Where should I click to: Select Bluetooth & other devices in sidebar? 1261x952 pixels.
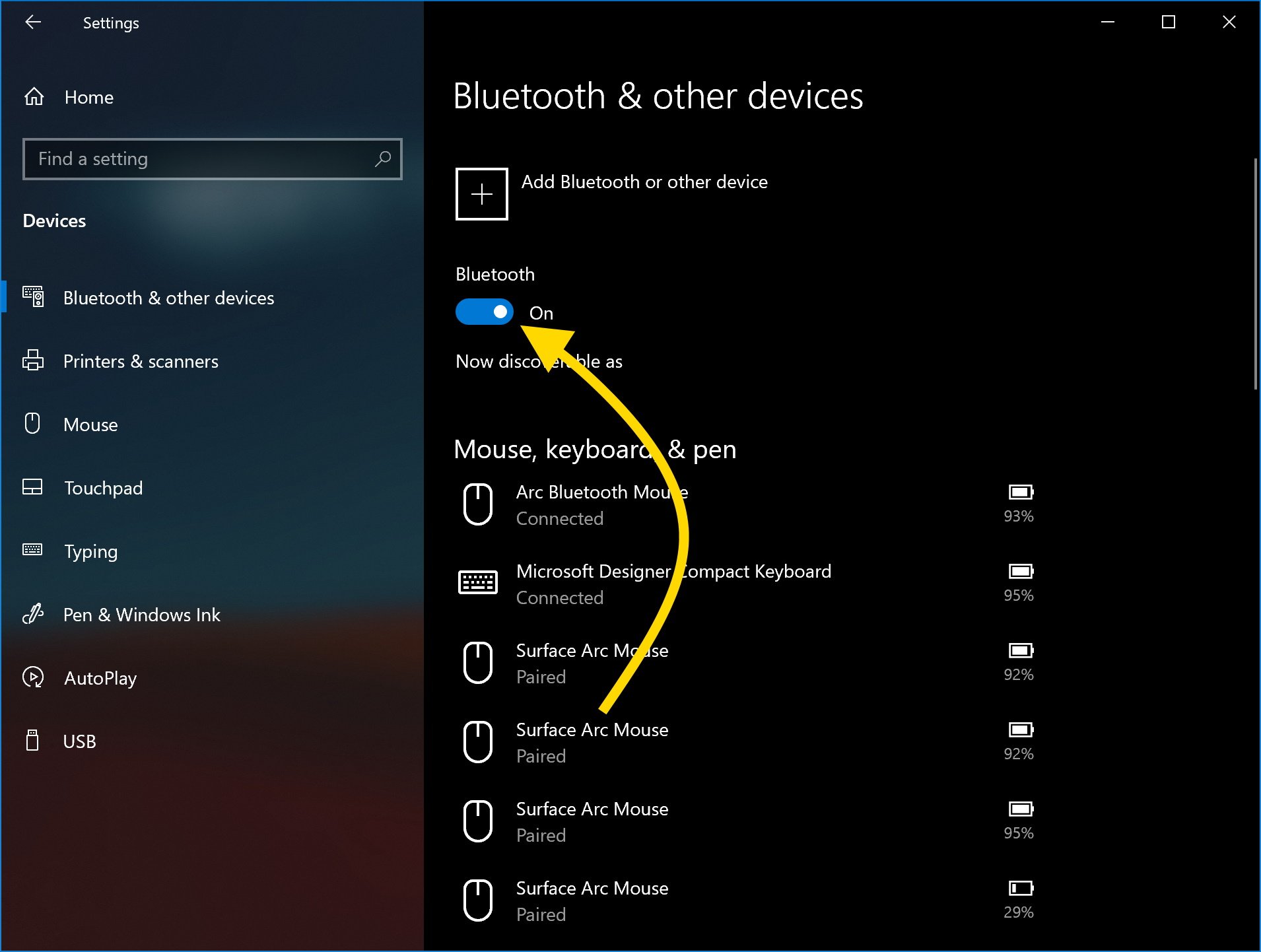tap(168, 298)
